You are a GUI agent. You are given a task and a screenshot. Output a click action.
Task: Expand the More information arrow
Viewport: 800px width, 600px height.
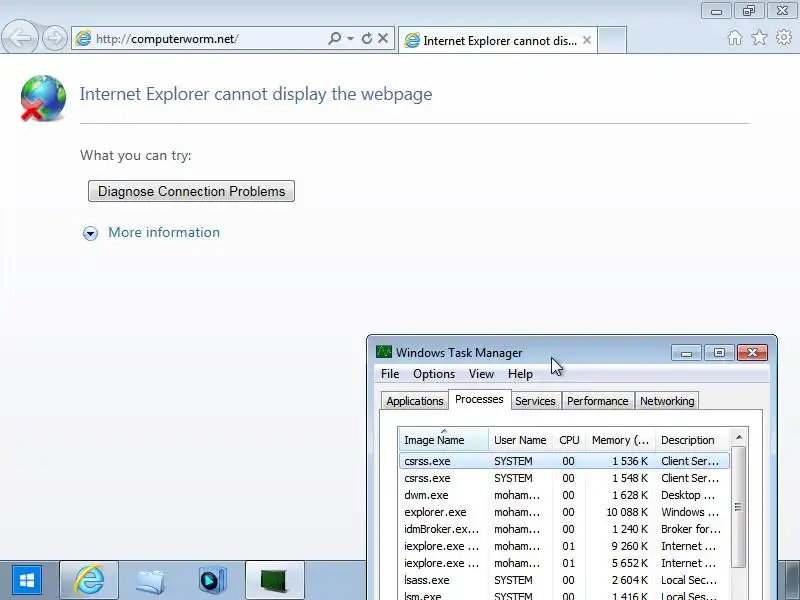(90, 233)
